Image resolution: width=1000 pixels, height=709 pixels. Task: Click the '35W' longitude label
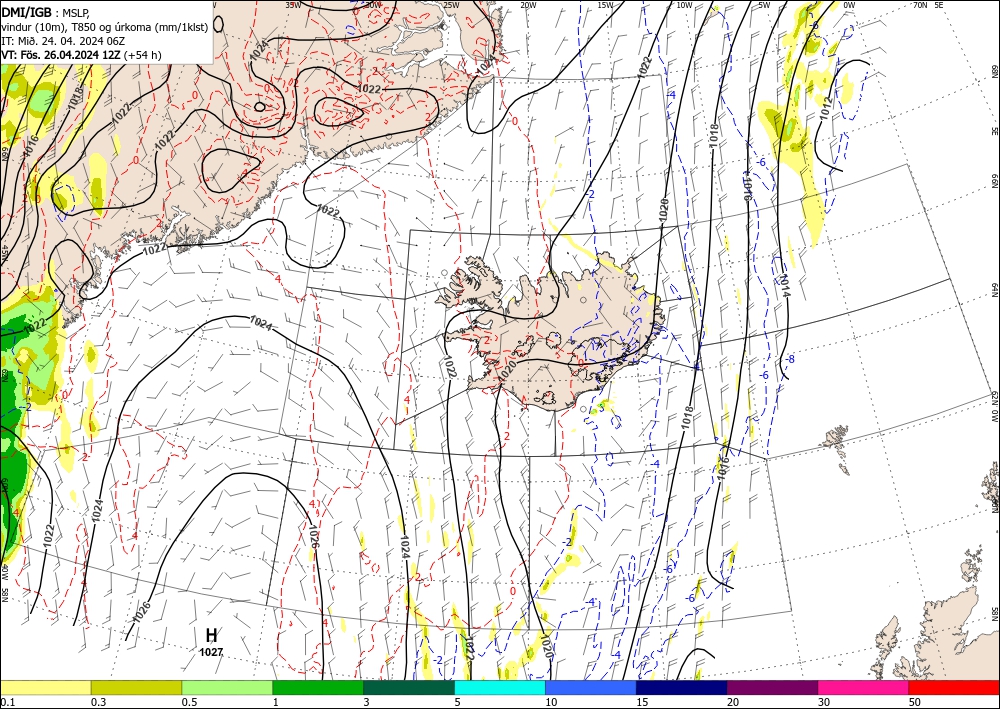[293, 5]
